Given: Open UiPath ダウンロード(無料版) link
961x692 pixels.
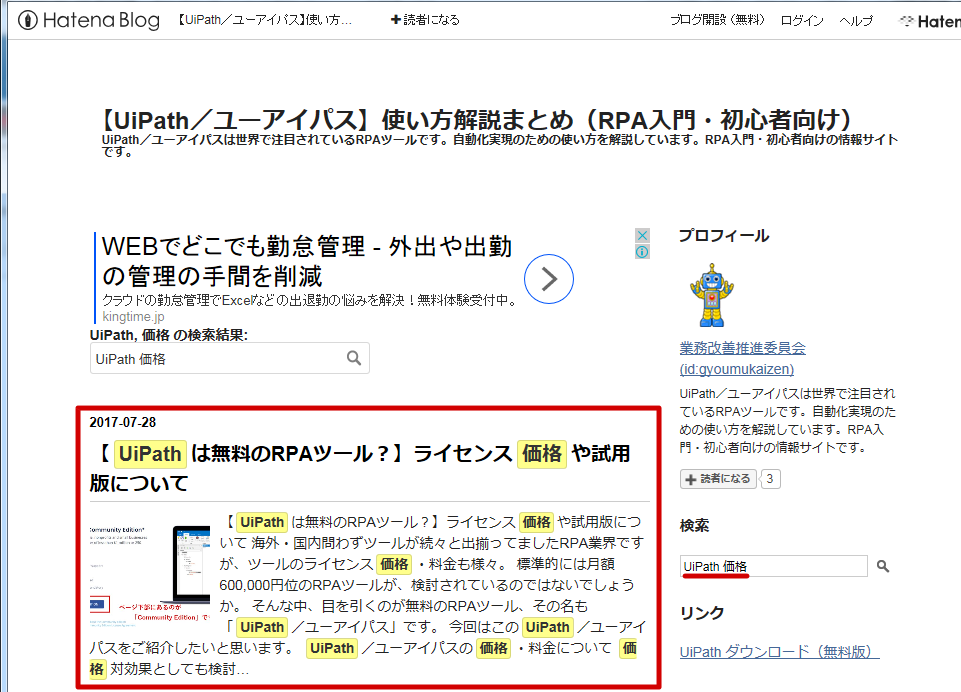Looking at the screenshot, I should coord(780,652).
